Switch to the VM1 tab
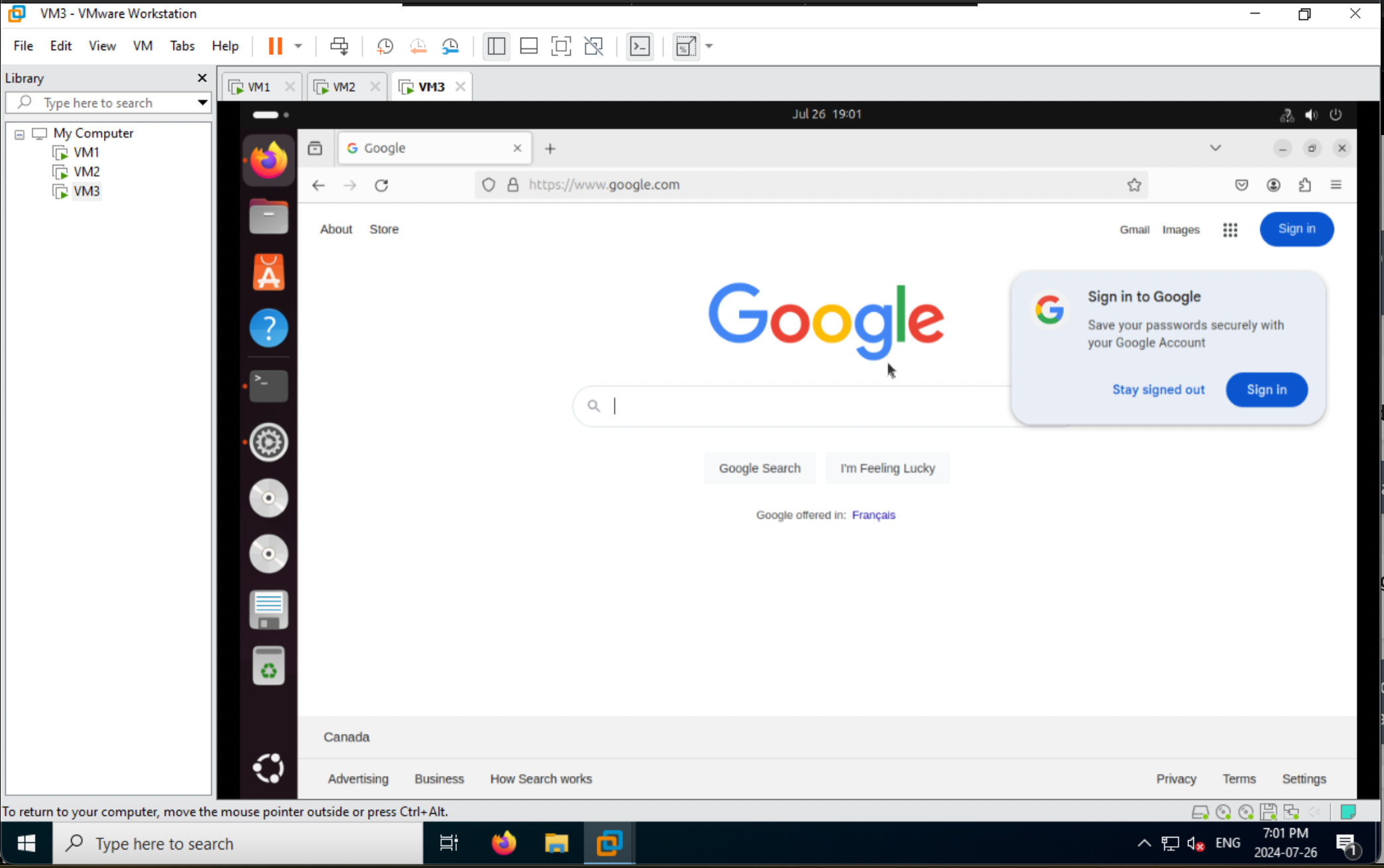The width and height of the screenshot is (1384, 868). pyautogui.click(x=260, y=86)
